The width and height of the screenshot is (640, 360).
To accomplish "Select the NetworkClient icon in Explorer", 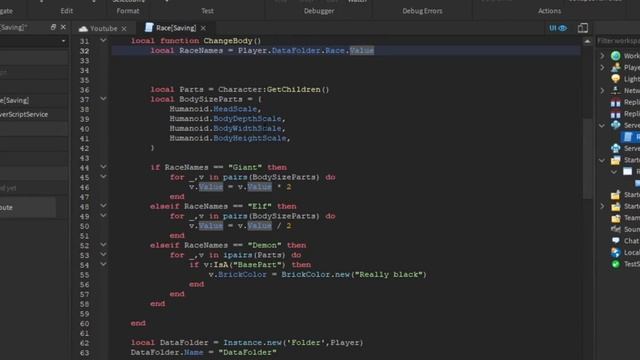I will tap(616, 90).
